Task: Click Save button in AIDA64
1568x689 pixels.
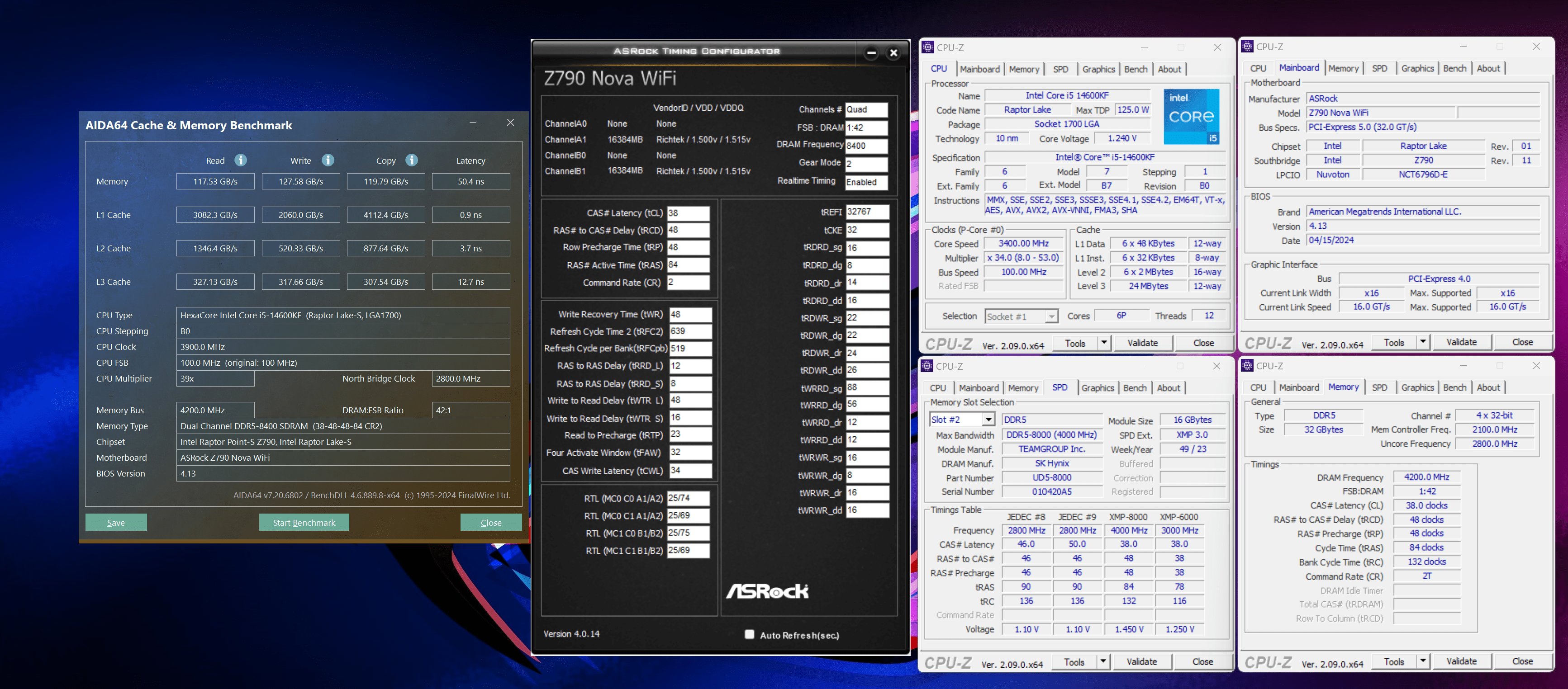Action: point(116,522)
